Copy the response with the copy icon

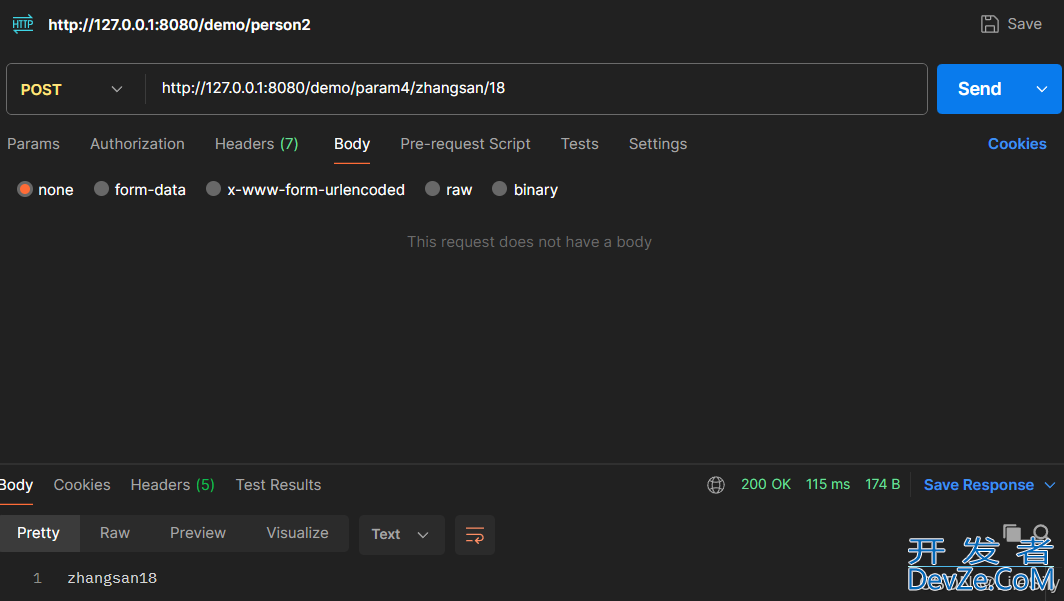1012,532
